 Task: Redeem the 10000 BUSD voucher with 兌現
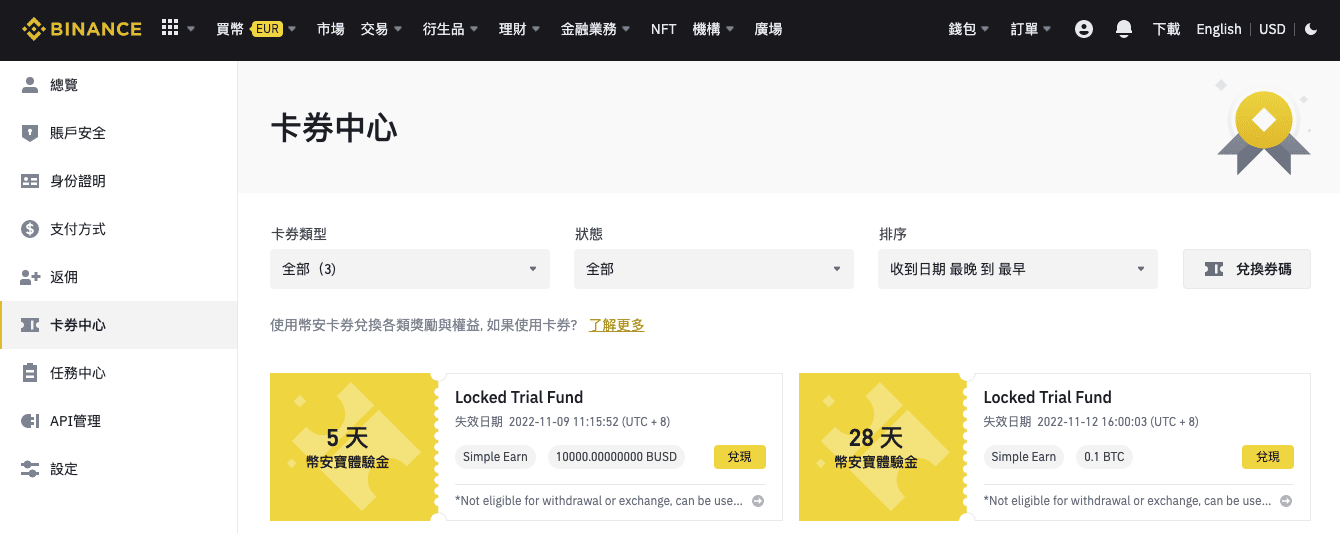[x=740, y=457]
